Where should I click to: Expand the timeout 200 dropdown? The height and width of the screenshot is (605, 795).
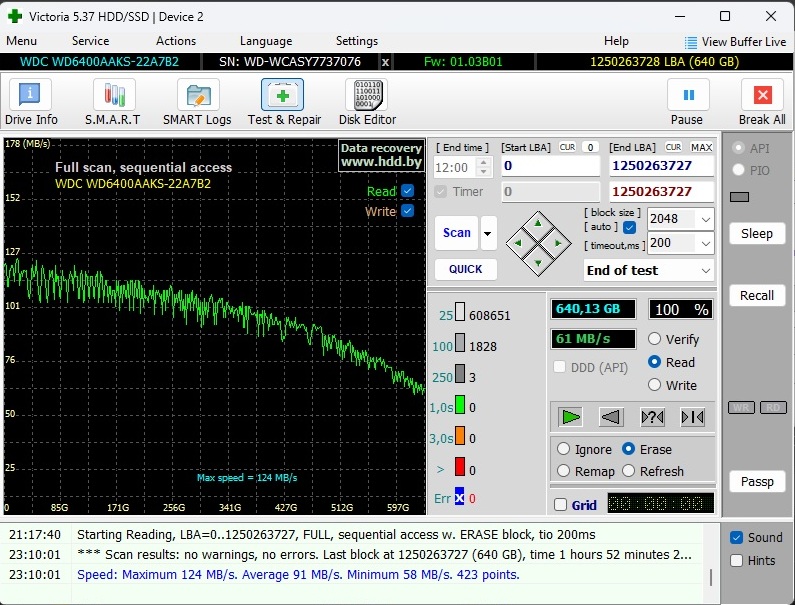706,243
